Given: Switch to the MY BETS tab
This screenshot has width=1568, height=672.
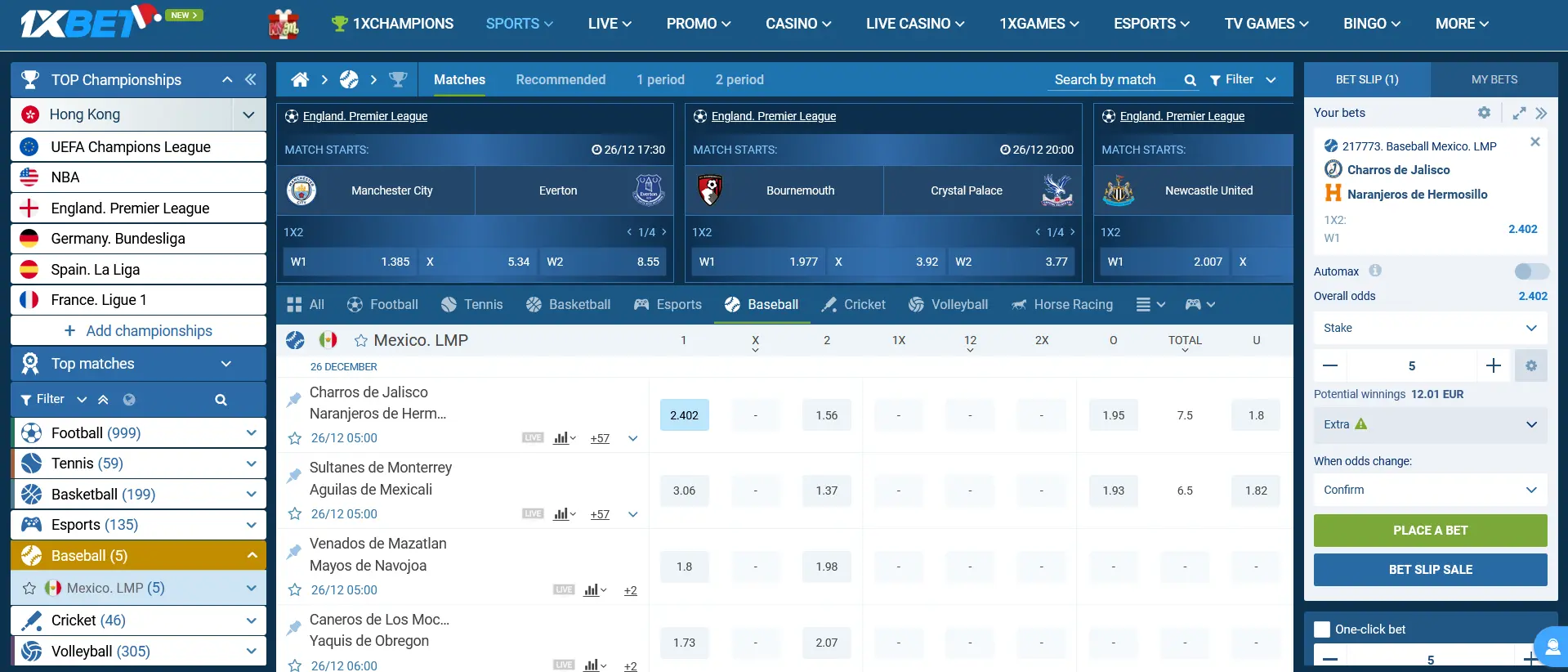Looking at the screenshot, I should 1494,79.
